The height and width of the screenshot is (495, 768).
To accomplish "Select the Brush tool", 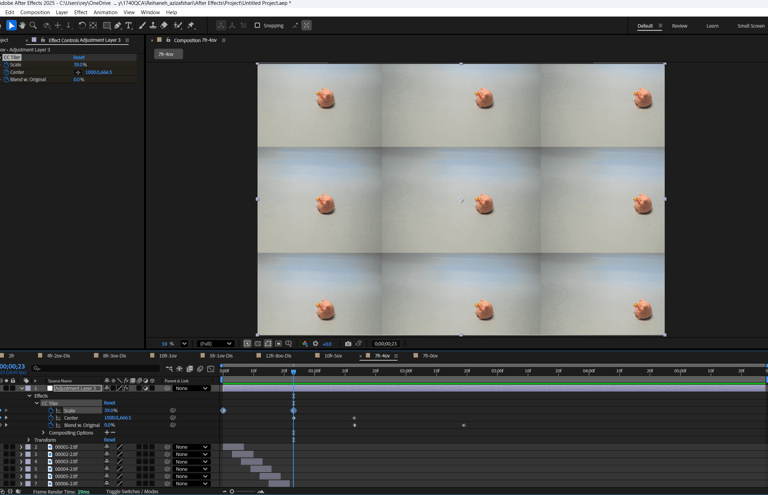I will pyautogui.click(x=142, y=25).
